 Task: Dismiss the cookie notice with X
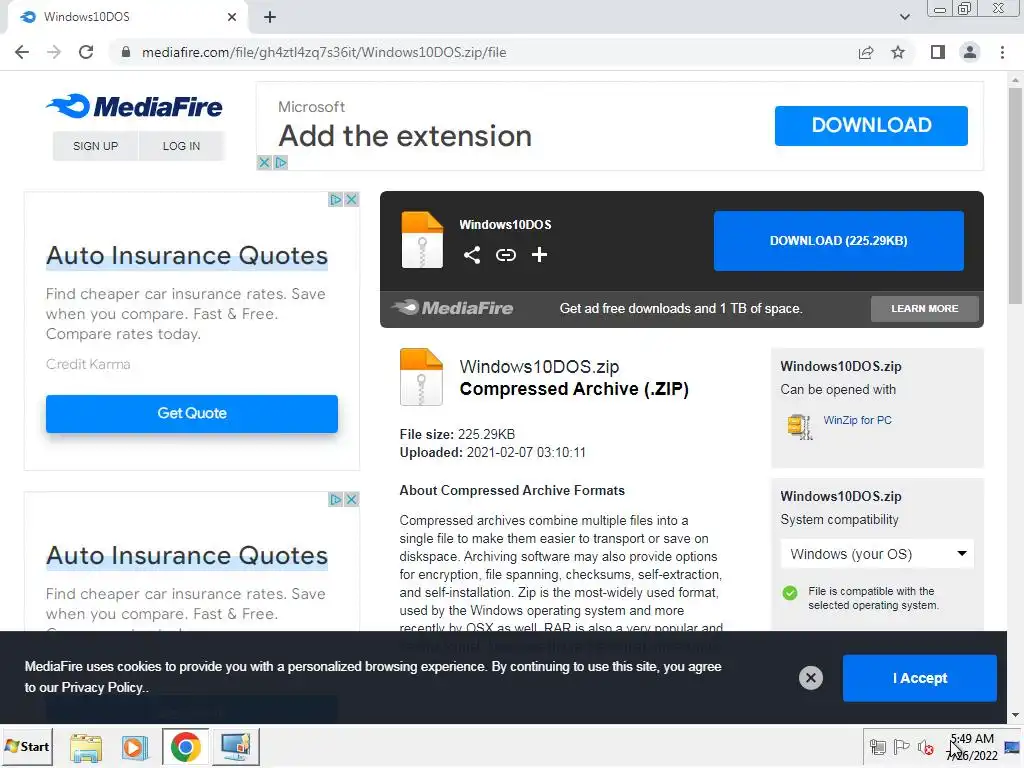coord(810,678)
